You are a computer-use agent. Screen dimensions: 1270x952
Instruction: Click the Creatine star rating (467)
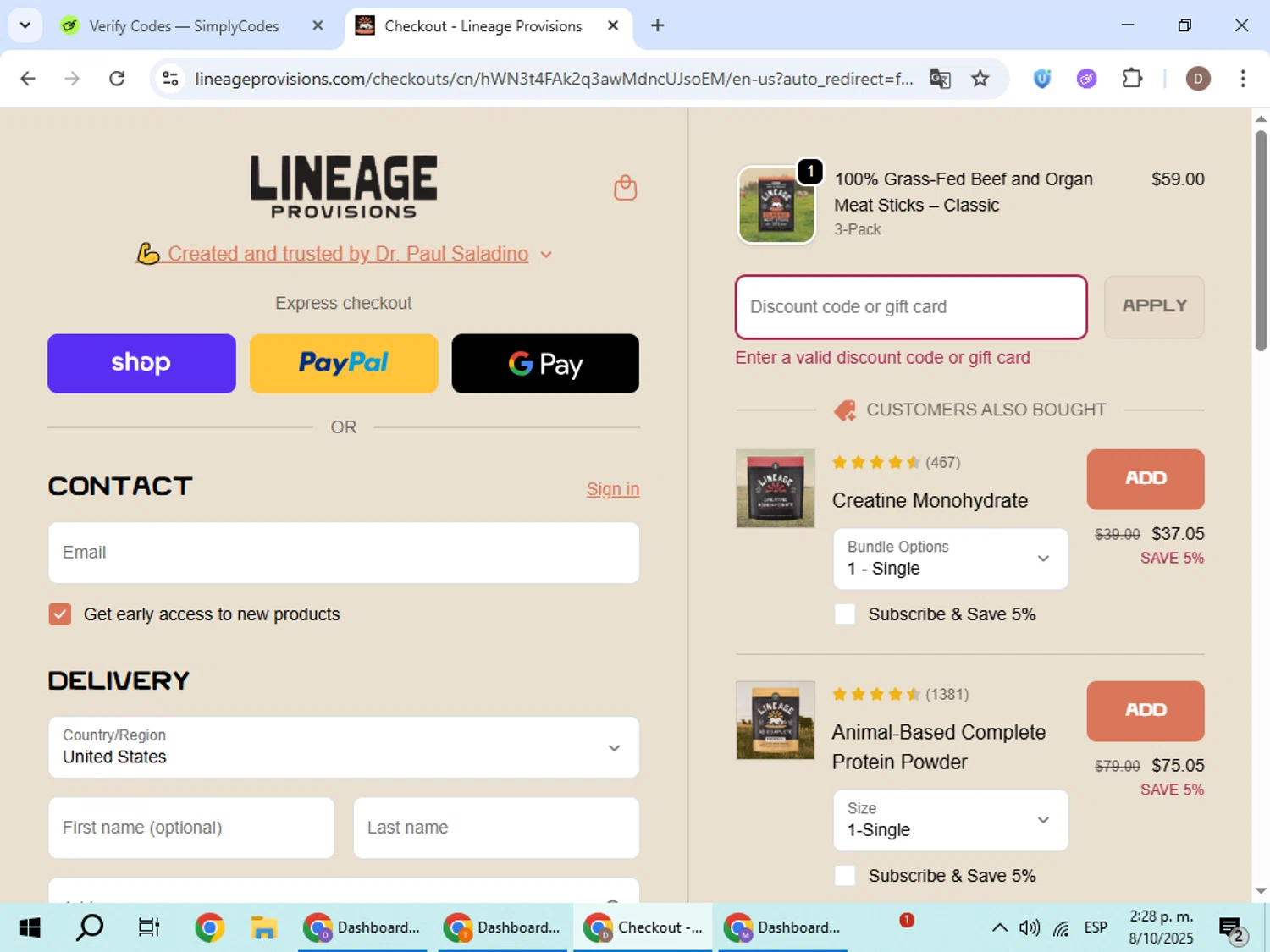pos(897,462)
